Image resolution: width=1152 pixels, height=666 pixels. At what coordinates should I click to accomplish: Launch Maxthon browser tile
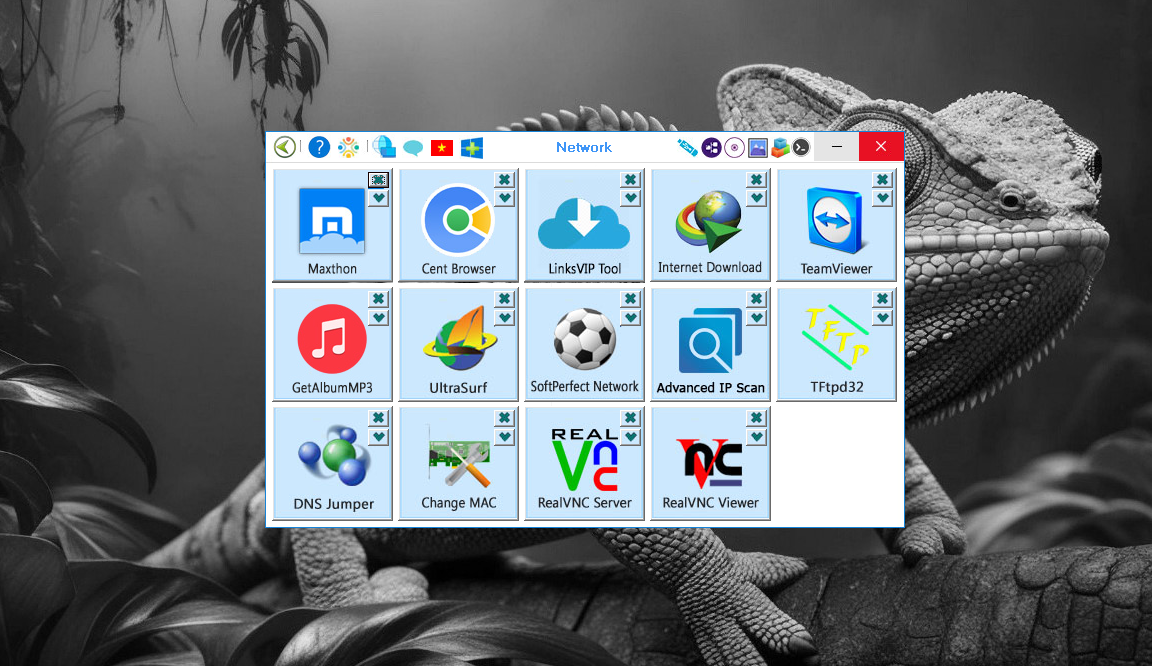332,226
